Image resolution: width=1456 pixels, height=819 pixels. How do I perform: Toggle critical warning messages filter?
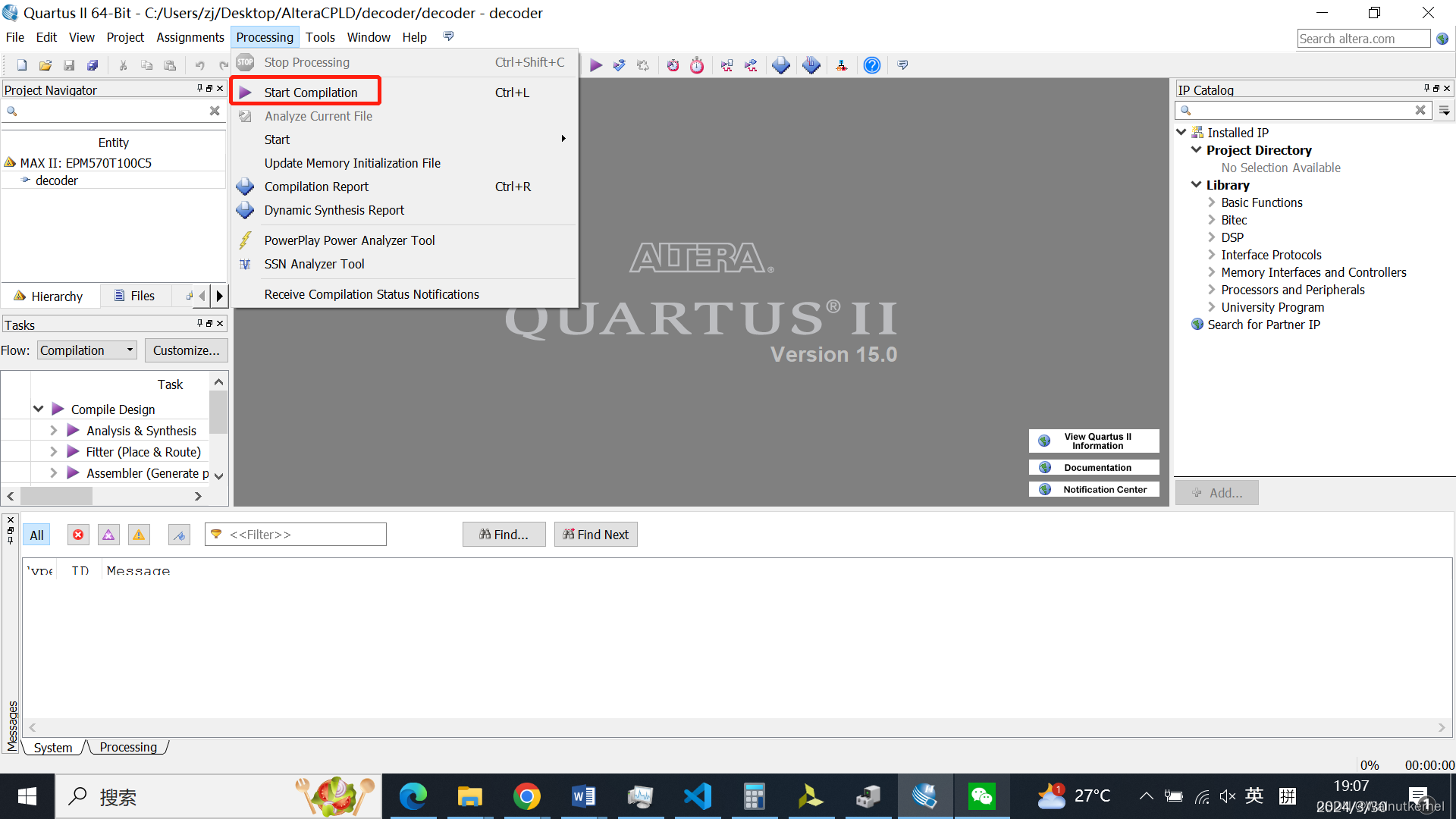tap(108, 535)
